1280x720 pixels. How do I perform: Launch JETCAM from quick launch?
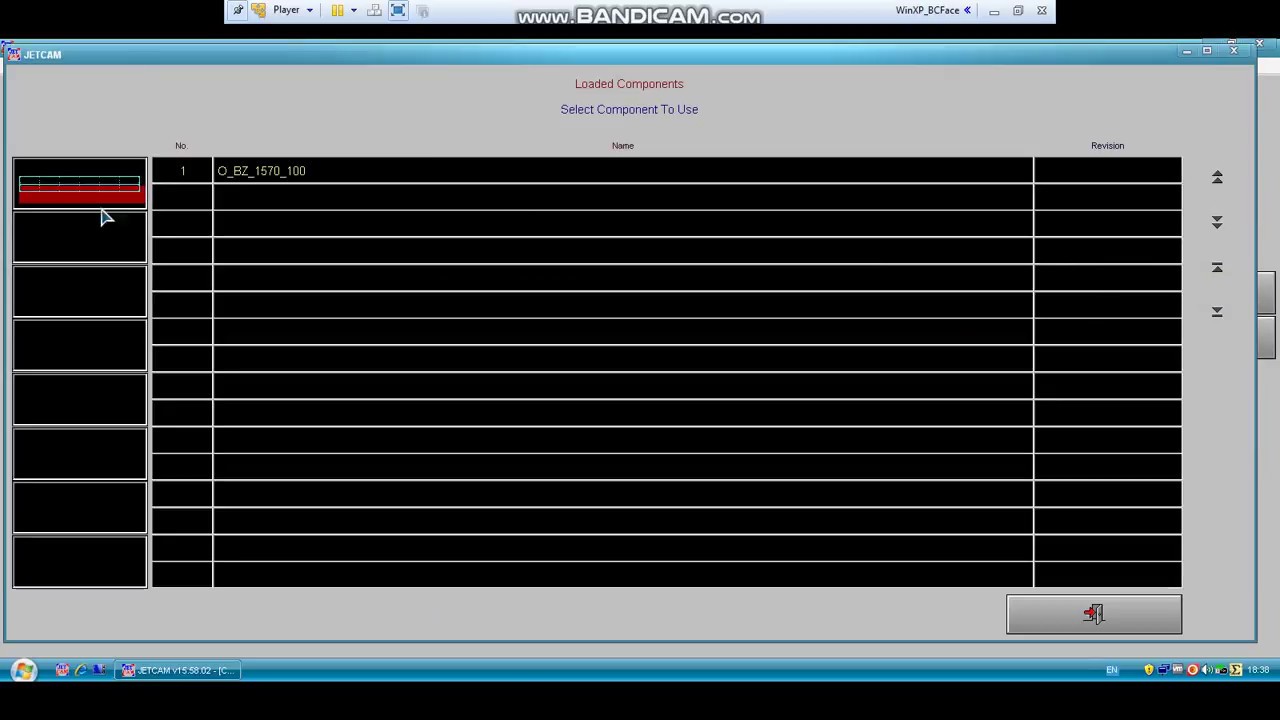[62, 670]
